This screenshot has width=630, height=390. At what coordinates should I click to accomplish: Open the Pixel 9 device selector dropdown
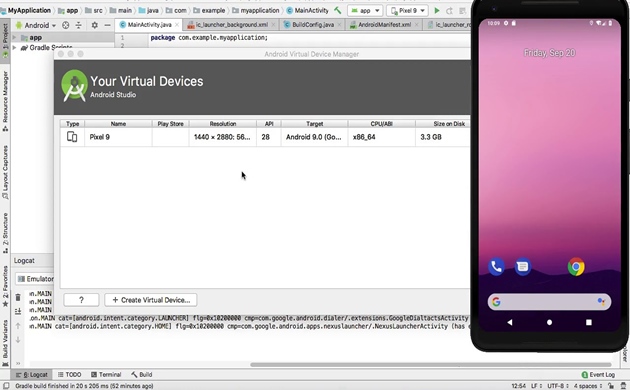point(408,11)
